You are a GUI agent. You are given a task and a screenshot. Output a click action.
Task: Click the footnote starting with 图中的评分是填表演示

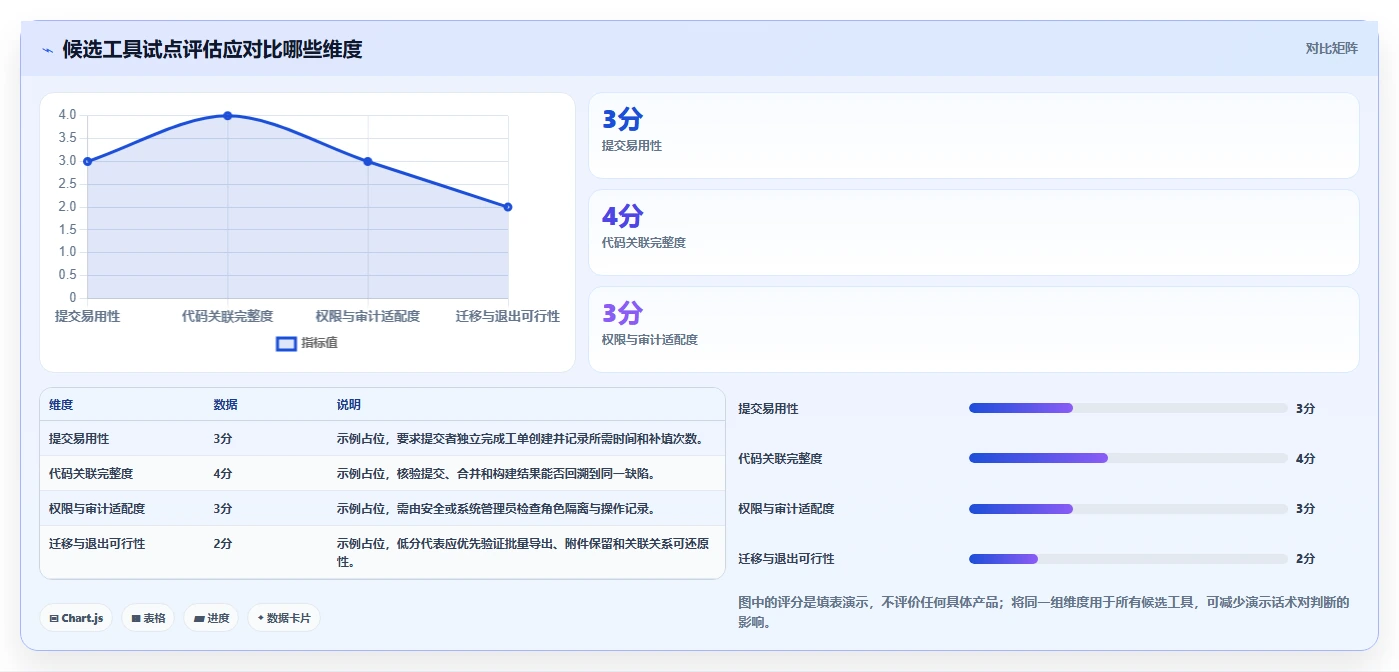[1044, 612]
